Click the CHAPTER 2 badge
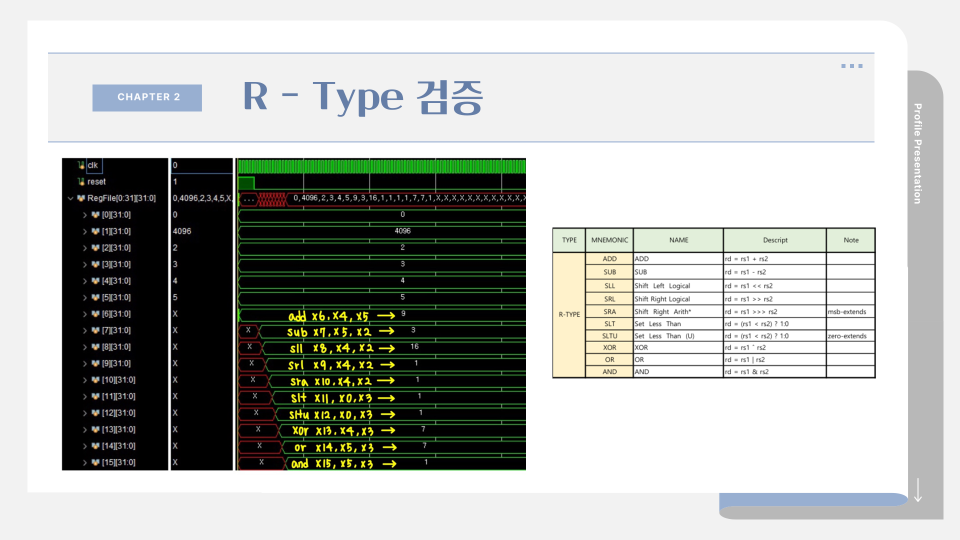This screenshot has width=960, height=540. click(147, 97)
